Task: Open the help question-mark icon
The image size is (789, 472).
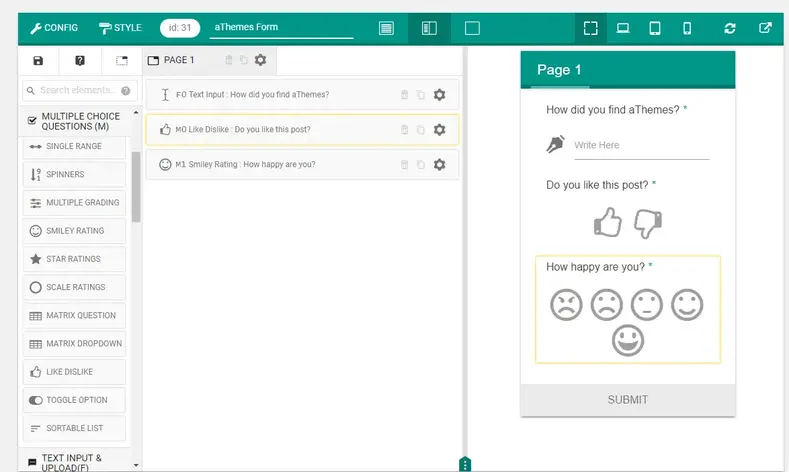Action: click(x=80, y=61)
